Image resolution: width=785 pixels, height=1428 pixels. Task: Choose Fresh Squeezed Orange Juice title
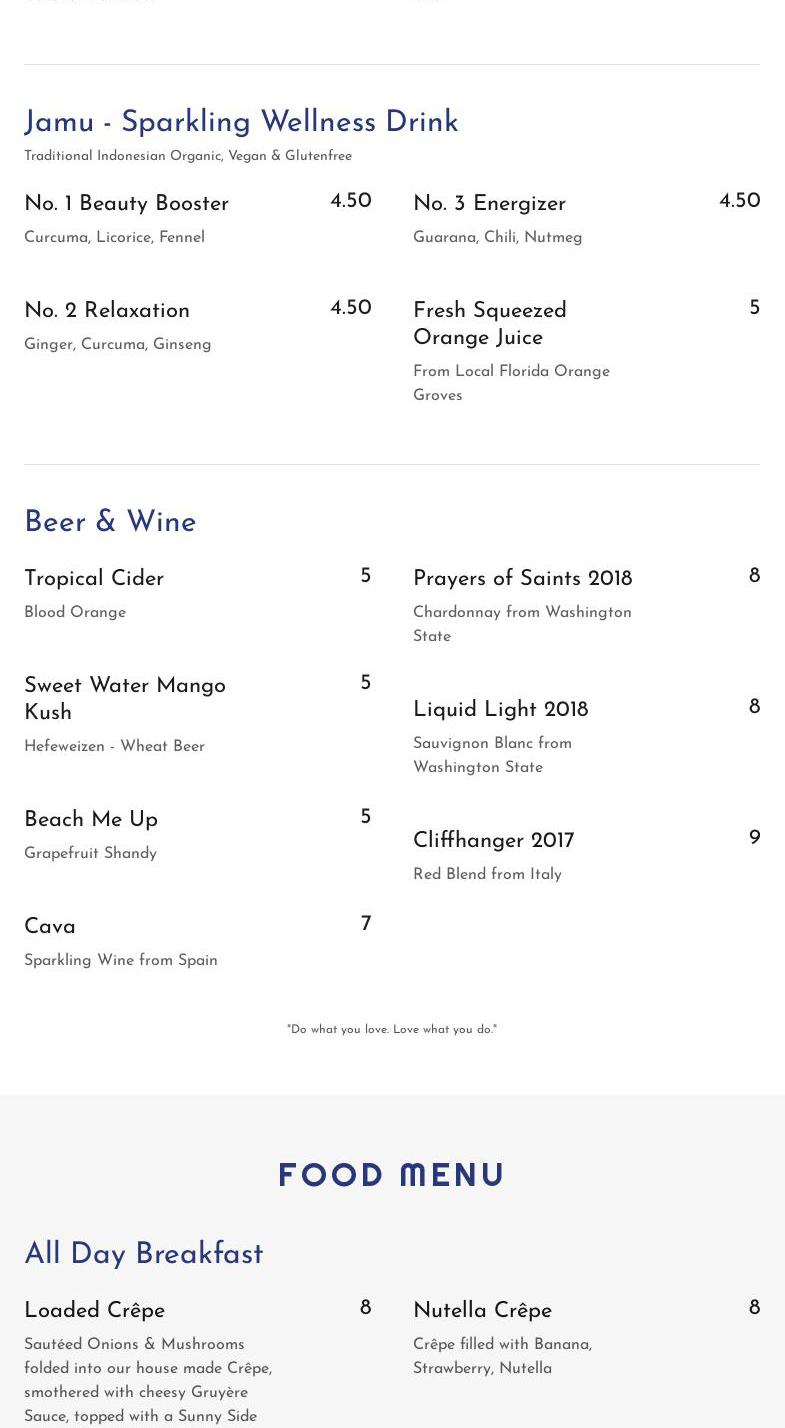490,324
